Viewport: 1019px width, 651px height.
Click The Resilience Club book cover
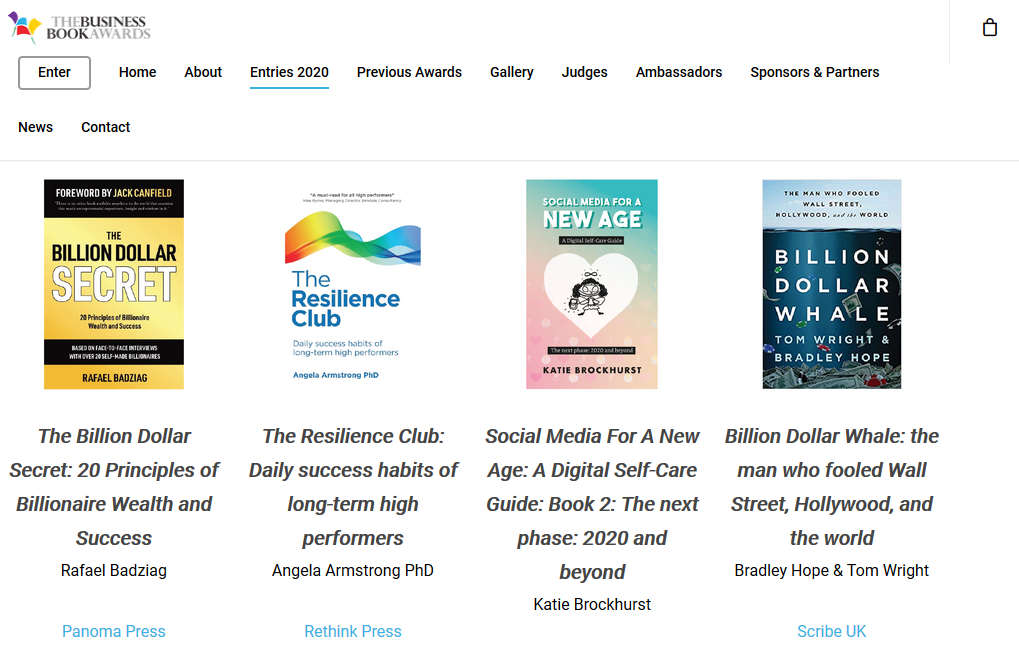click(x=353, y=285)
